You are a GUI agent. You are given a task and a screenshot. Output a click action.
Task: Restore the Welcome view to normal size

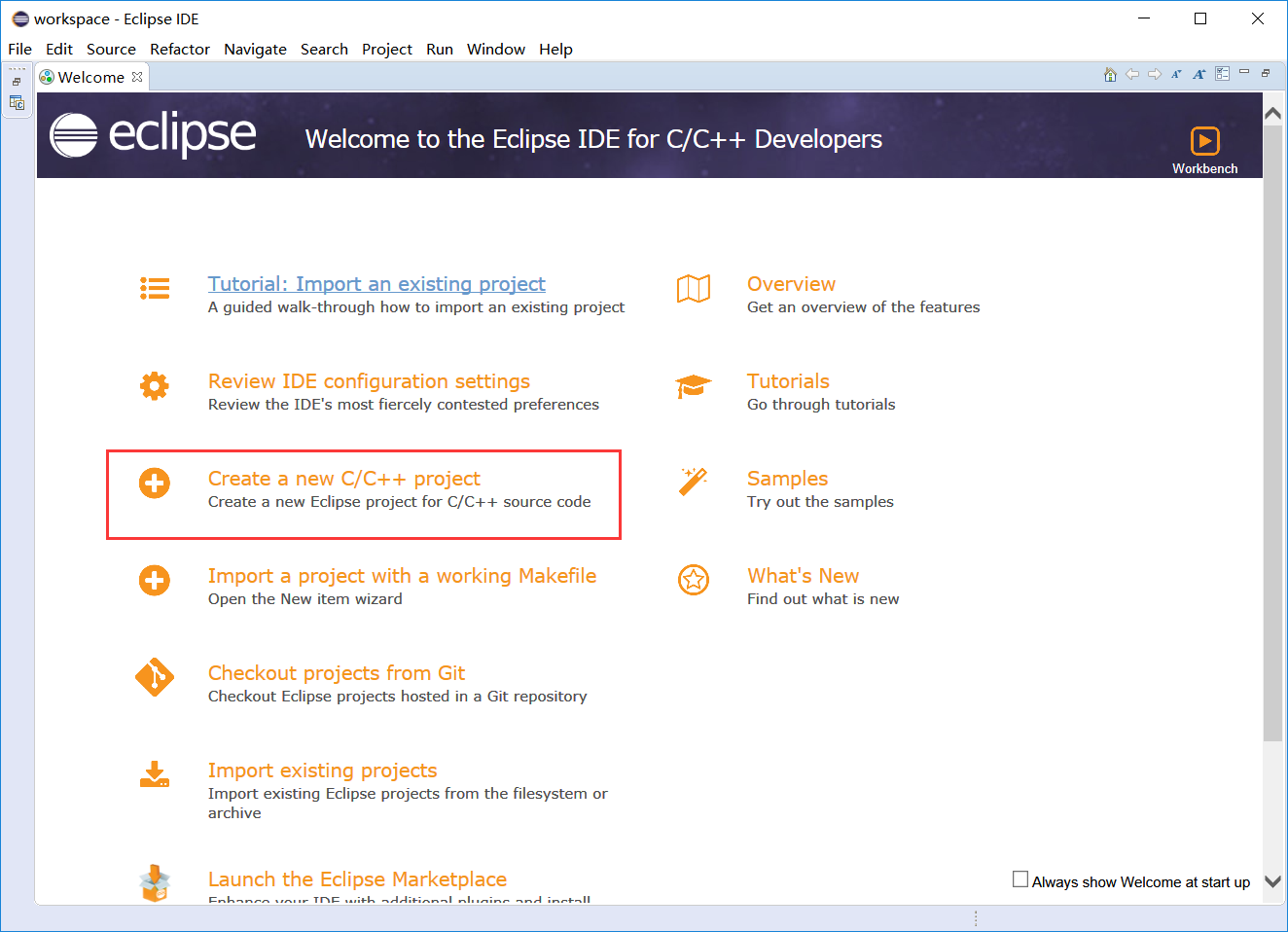1266,73
